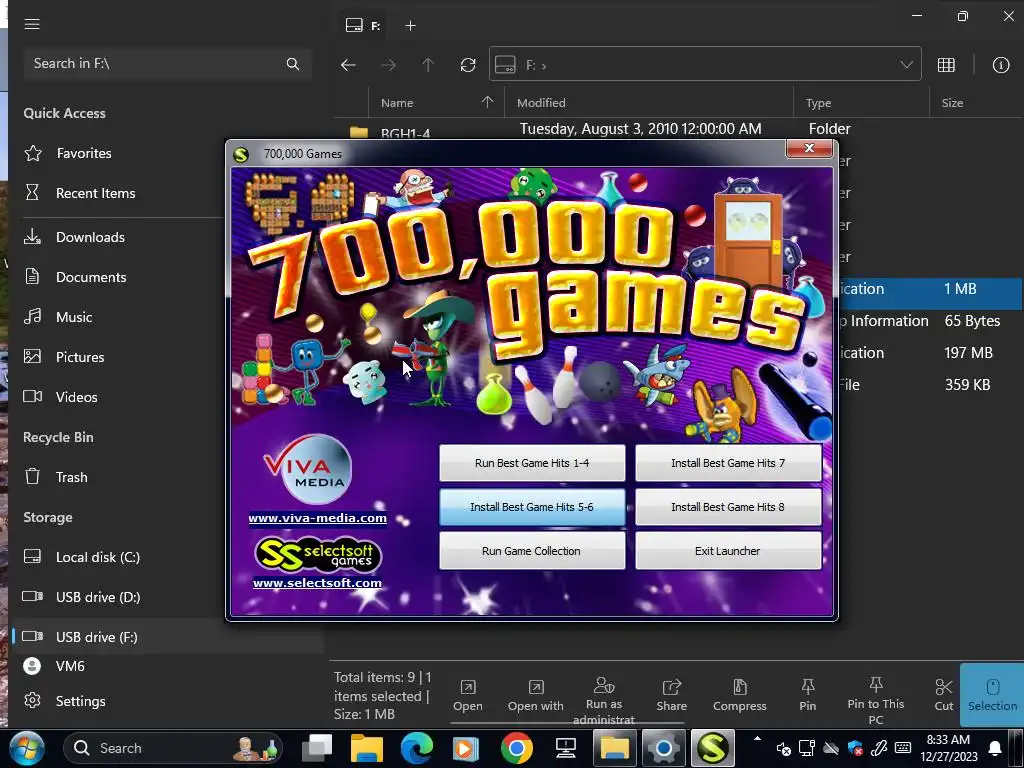The image size is (1024, 768).
Task: Select Local disk (C:)
Action: [97, 557]
